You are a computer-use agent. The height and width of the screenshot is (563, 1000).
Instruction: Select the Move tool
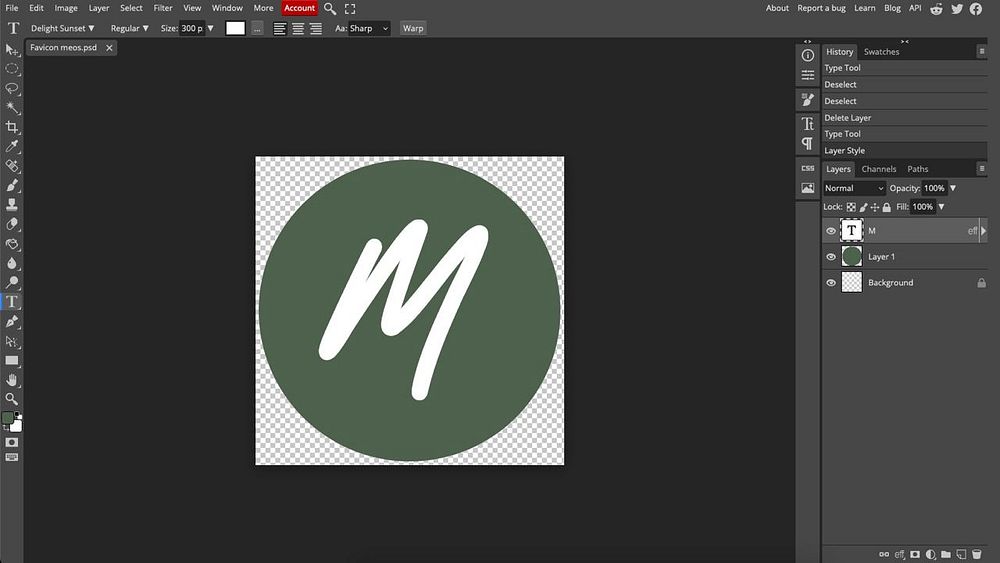click(11, 49)
